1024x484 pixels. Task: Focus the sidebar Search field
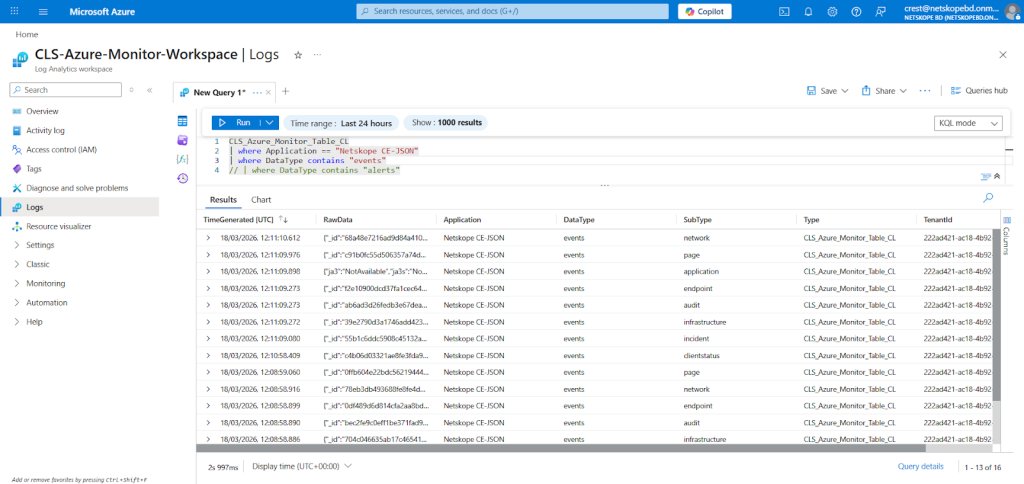click(x=66, y=90)
